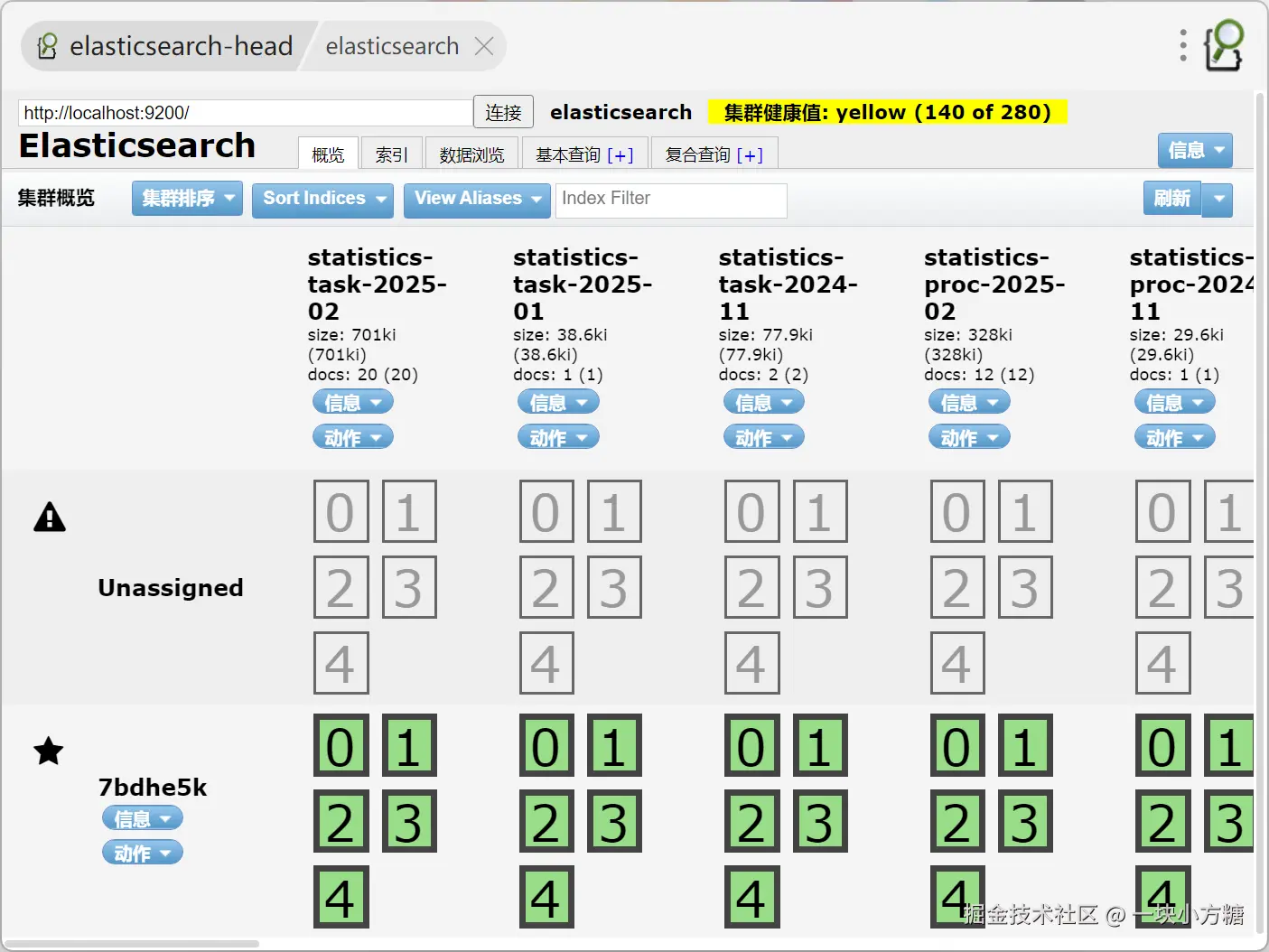Open 信息 for node 7bdhe5k
The height and width of the screenshot is (952, 1269).
(x=142, y=818)
